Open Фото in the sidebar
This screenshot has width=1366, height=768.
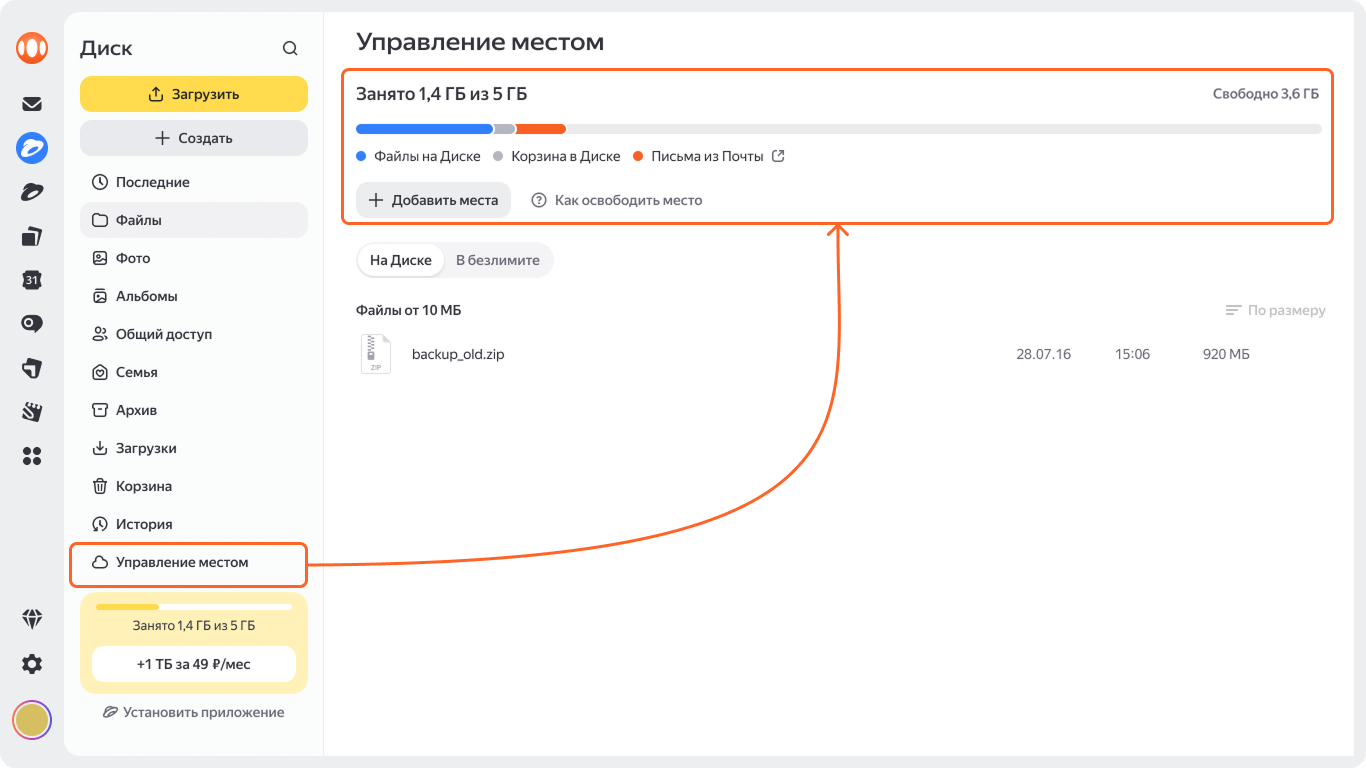(194, 258)
